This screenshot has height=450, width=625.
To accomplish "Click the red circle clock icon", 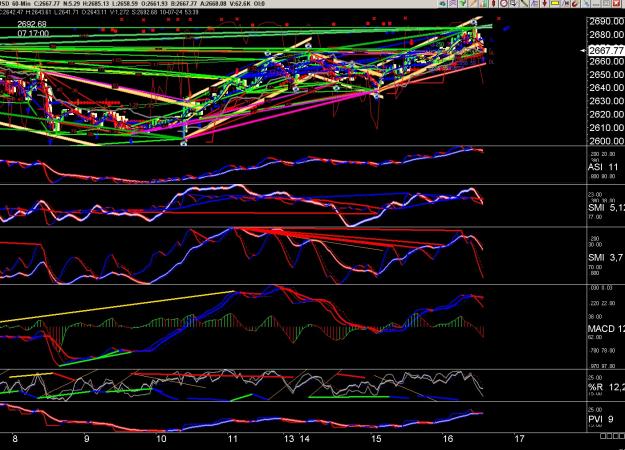I will 503,4.
